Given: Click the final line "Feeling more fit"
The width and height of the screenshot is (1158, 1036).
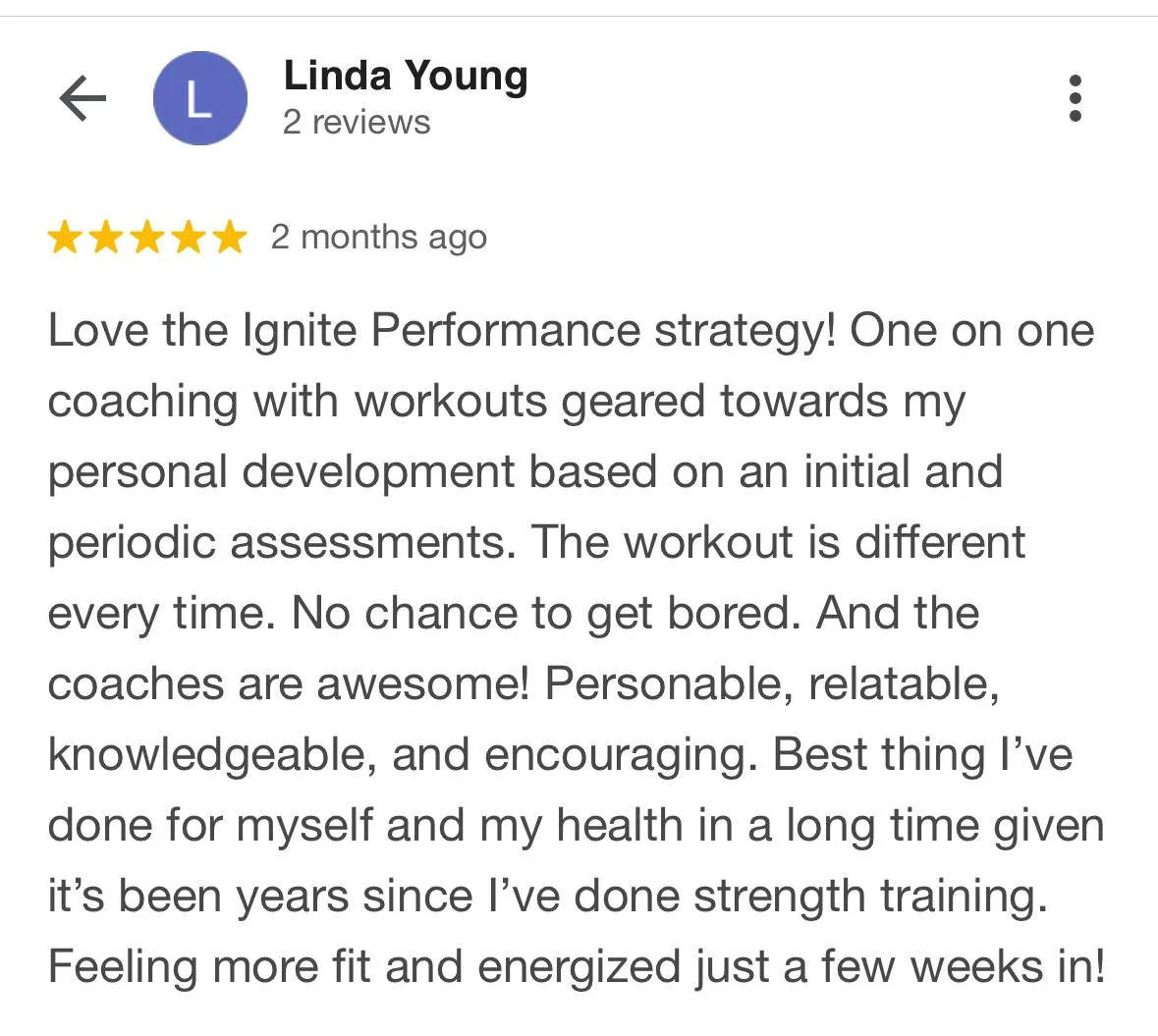Looking at the screenshot, I should (x=208, y=967).
